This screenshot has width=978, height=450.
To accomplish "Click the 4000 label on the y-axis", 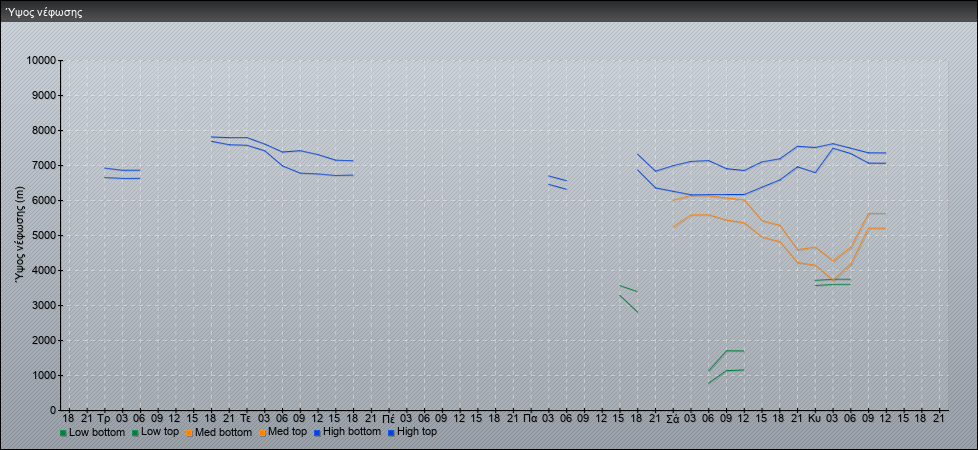I will [x=43, y=270].
